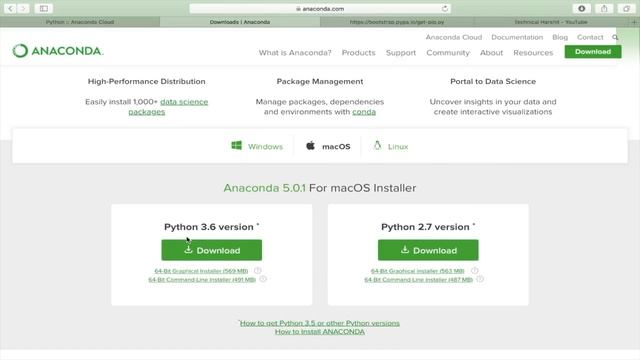Click High-Performance Distribution heading
Image resolution: width=640 pixels, height=360 pixels.
[147, 81]
